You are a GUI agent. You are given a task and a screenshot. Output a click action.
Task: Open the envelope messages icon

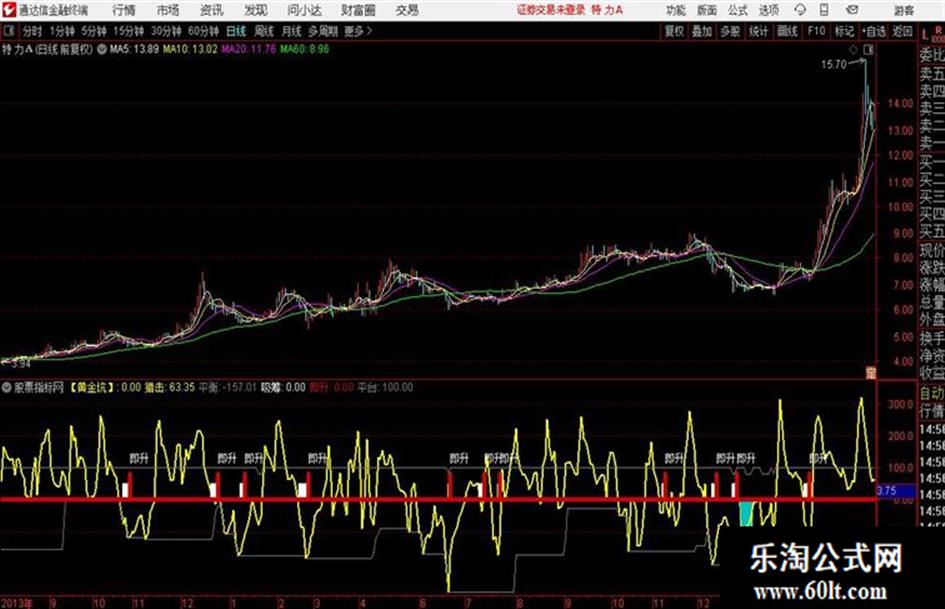[x=852, y=10]
